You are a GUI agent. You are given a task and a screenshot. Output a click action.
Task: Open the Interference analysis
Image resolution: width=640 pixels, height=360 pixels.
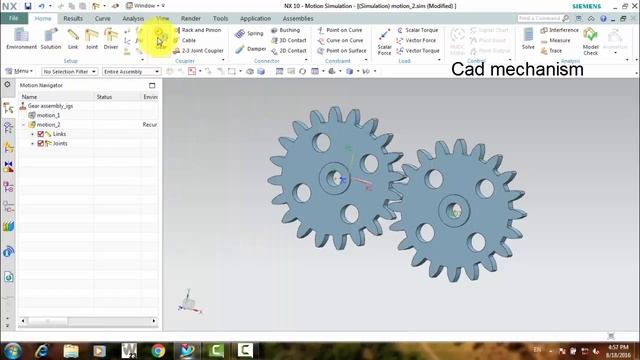point(559,30)
